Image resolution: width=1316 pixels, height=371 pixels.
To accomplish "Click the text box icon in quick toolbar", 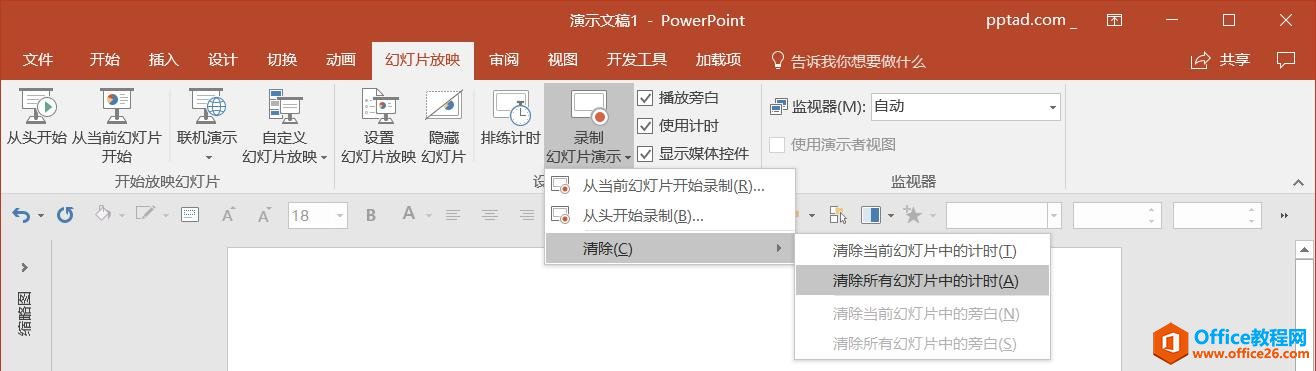I will pos(190,215).
